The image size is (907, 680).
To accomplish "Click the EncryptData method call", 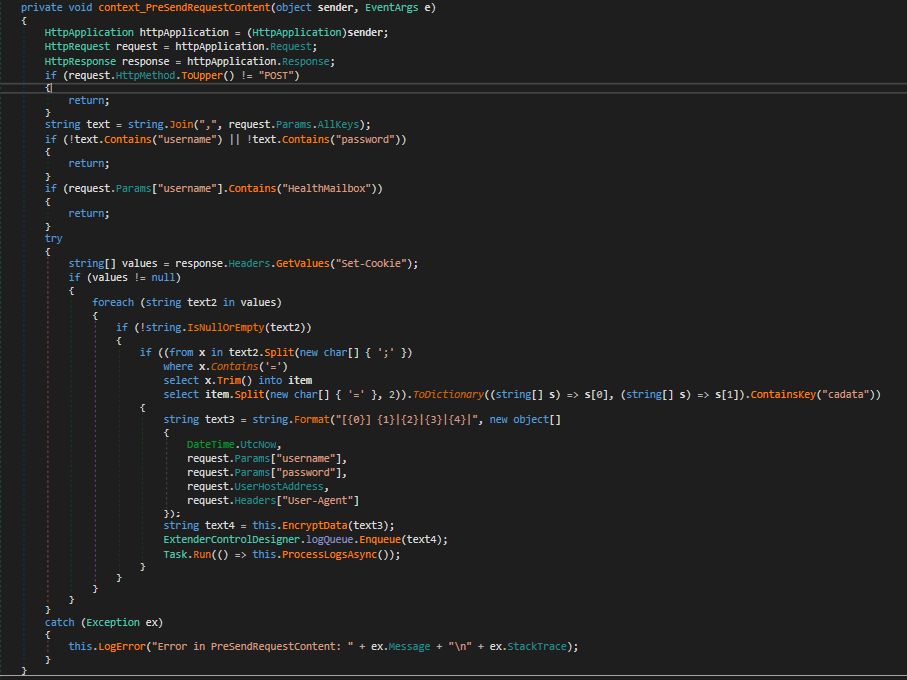I will pyautogui.click(x=315, y=526).
